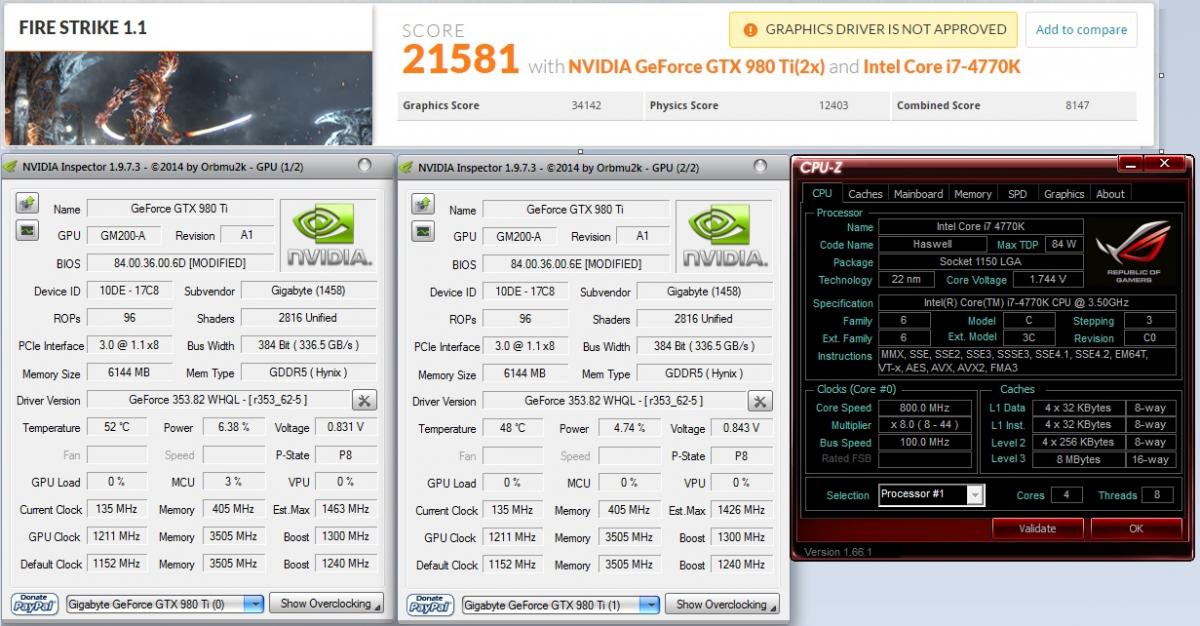Click NVIDIA Inspector title icon in GPU (2/2) window
The image size is (1200, 626).
[x=405, y=167]
